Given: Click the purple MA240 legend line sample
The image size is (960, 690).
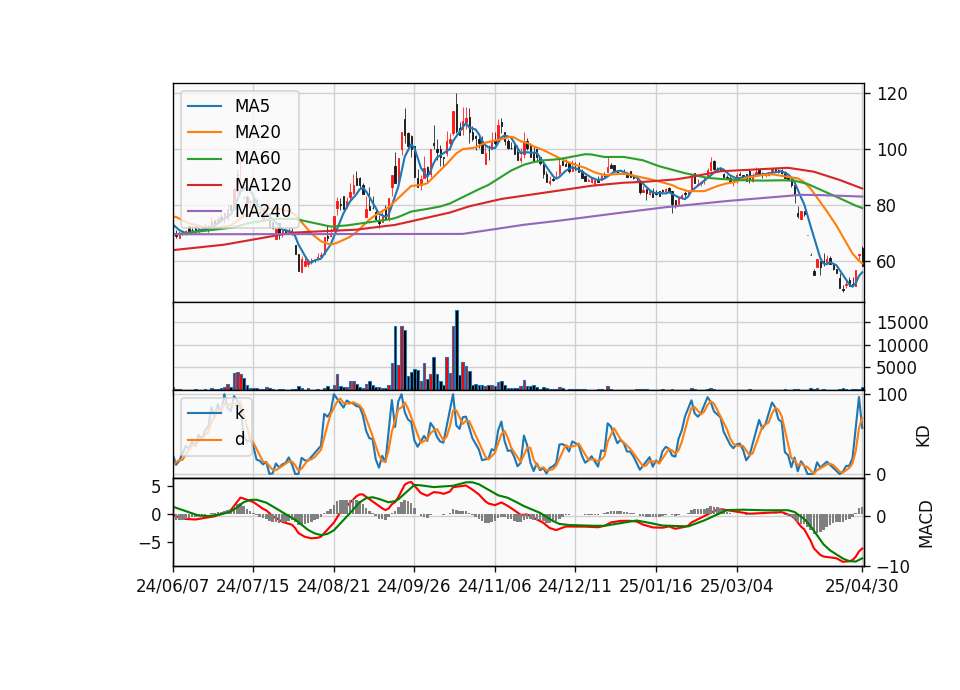Looking at the screenshot, I should [x=204, y=211].
